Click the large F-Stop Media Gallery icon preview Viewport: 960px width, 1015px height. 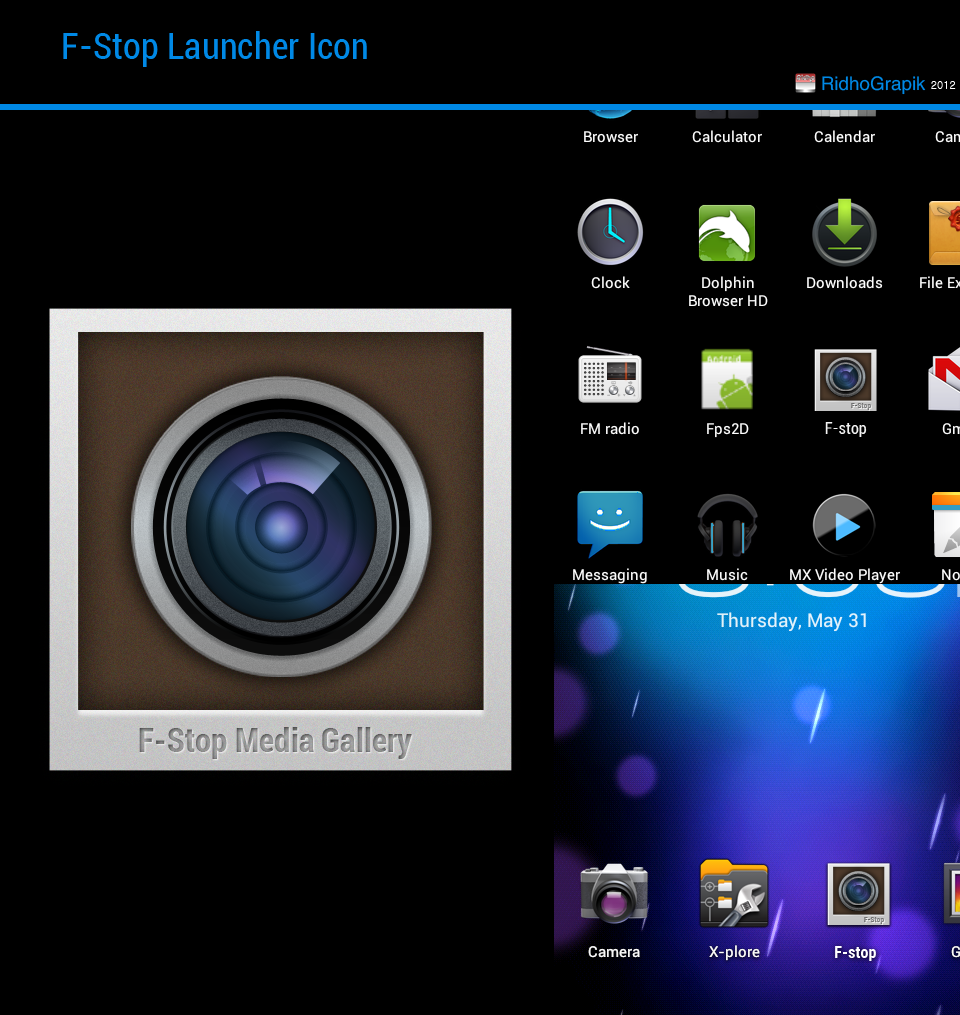(x=280, y=539)
